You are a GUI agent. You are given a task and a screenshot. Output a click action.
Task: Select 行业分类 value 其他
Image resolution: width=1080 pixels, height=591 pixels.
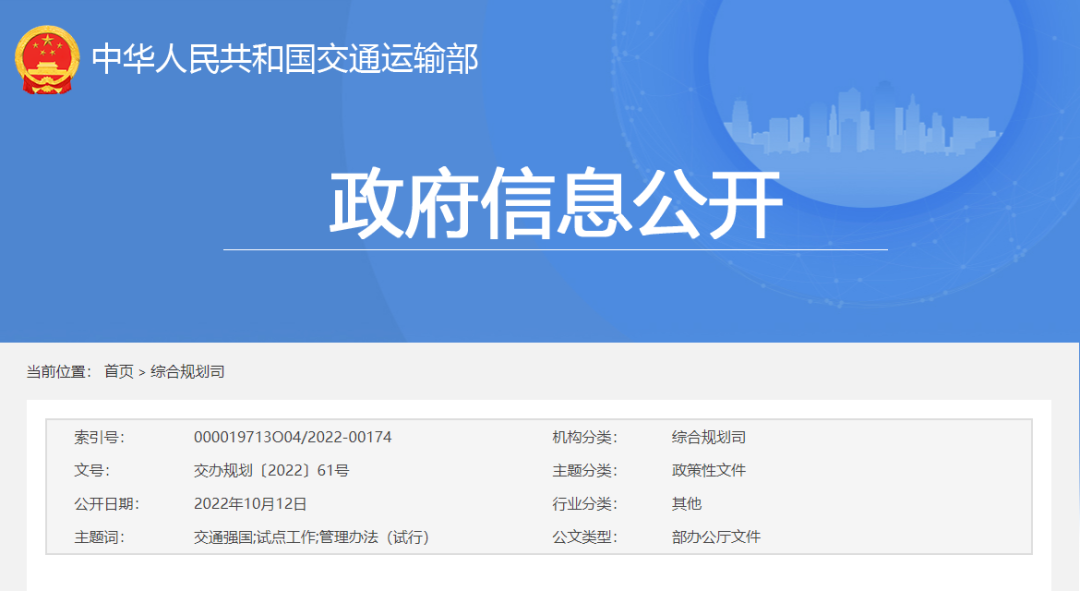687,504
